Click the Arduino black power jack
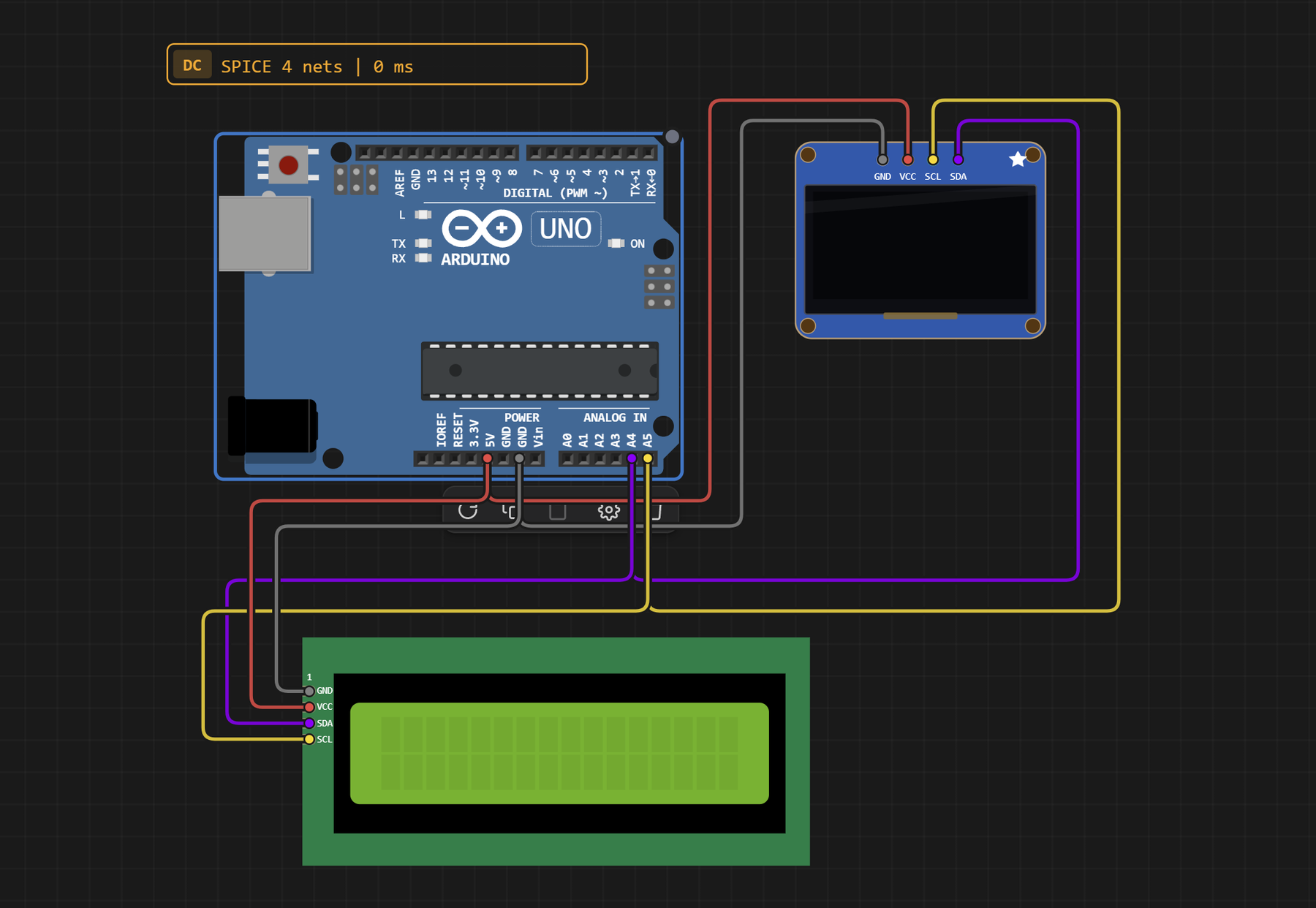Image resolution: width=1316 pixels, height=908 pixels. [272, 425]
